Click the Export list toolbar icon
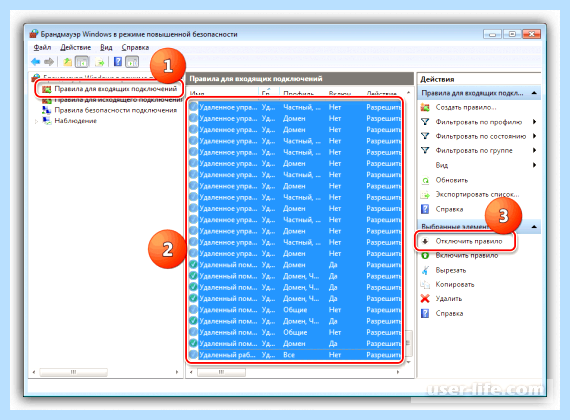This screenshot has height=420, width=570. [99, 62]
